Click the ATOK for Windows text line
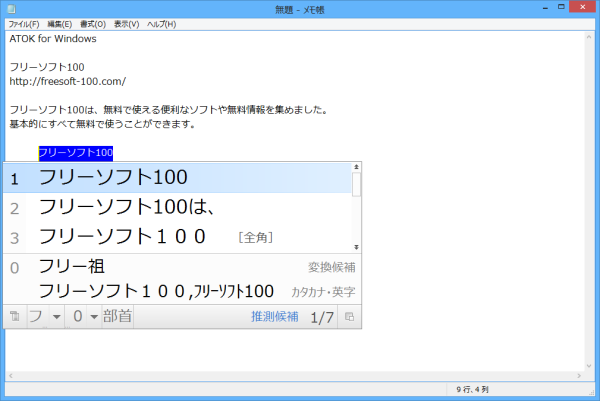The height and width of the screenshot is (401, 600). 53,39
